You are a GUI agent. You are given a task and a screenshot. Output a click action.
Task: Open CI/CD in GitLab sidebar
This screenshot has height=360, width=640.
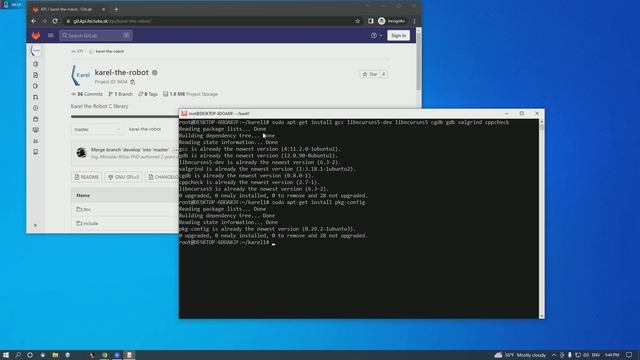[x=36, y=108]
